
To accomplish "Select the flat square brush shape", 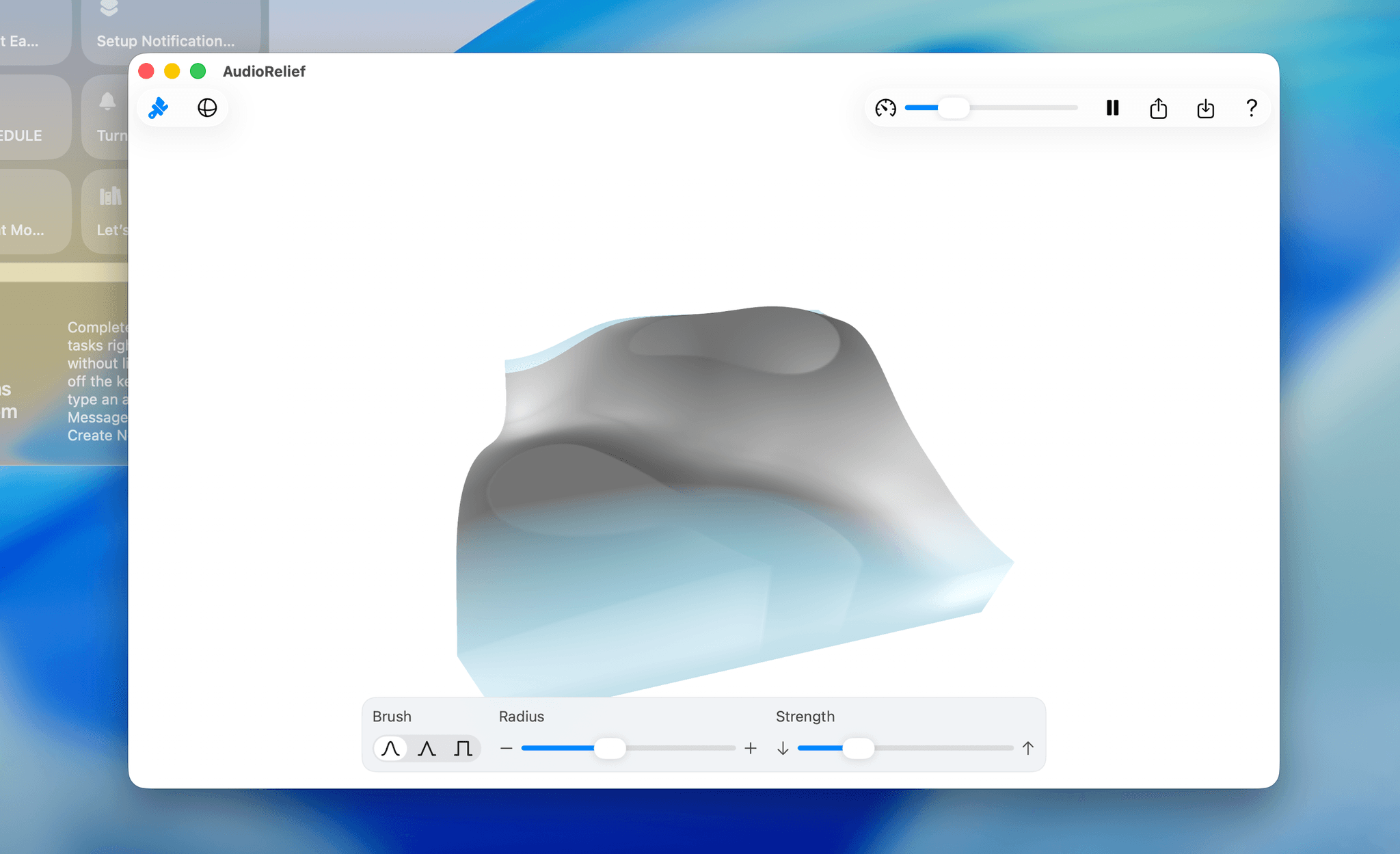I will pos(463,748).
